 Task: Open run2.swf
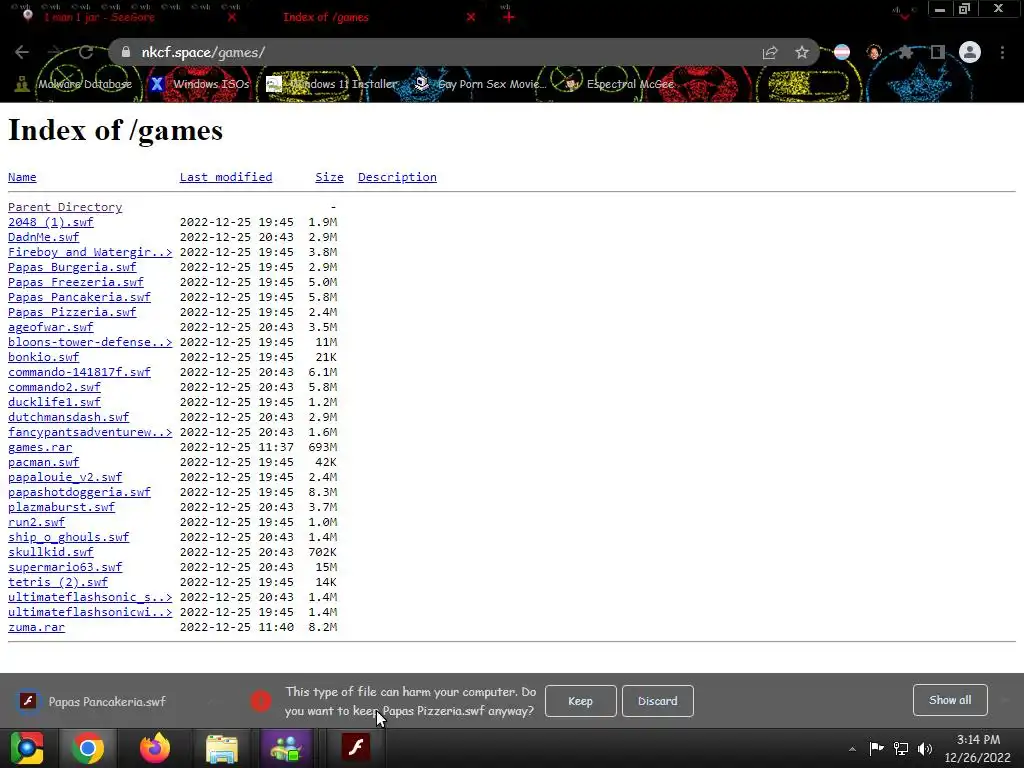click(36, 522)
